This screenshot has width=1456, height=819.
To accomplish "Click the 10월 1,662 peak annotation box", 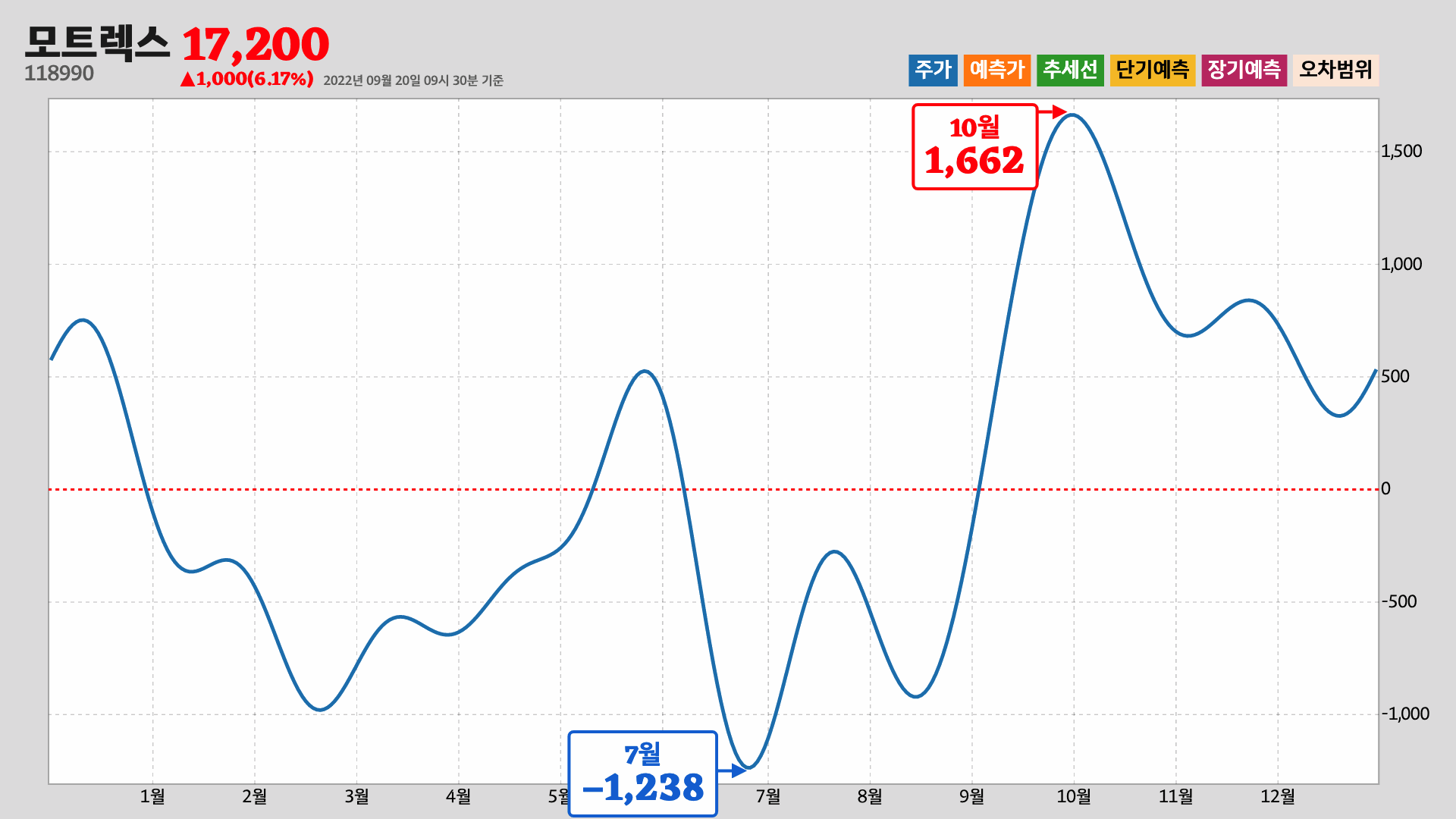I will [x=974, y=147].
